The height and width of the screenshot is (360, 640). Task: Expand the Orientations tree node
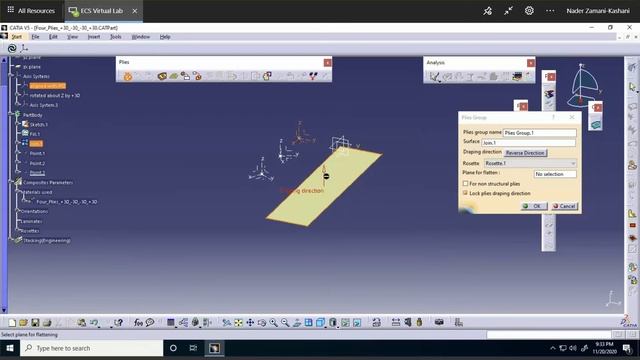(x=18, y=211)
